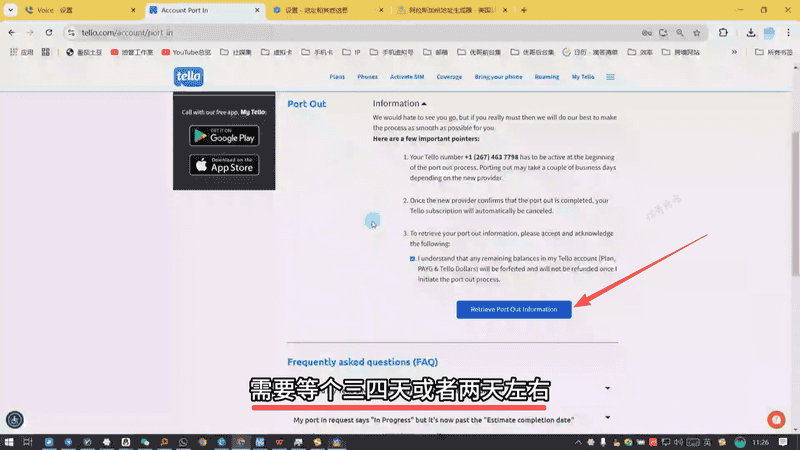Click the Port Out heading
The image size is (800, 450).
pos(307,104)
